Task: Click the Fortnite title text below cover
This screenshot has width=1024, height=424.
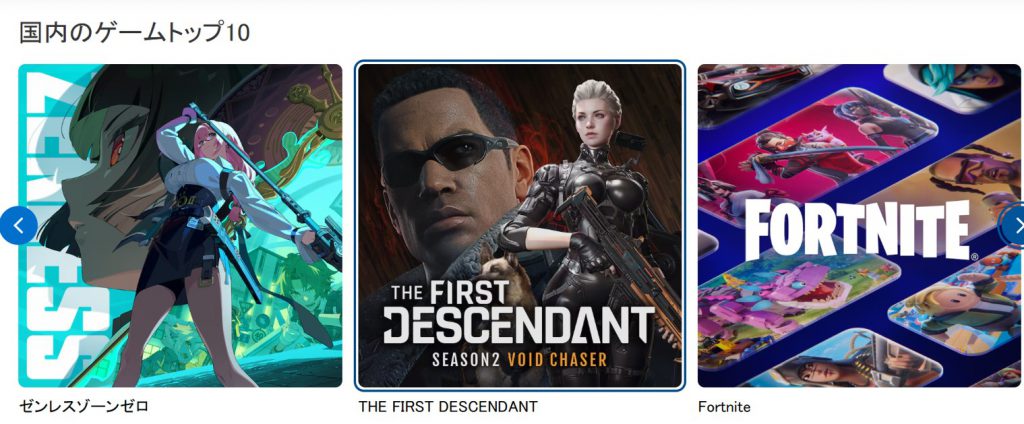Action: click(724, 407)
